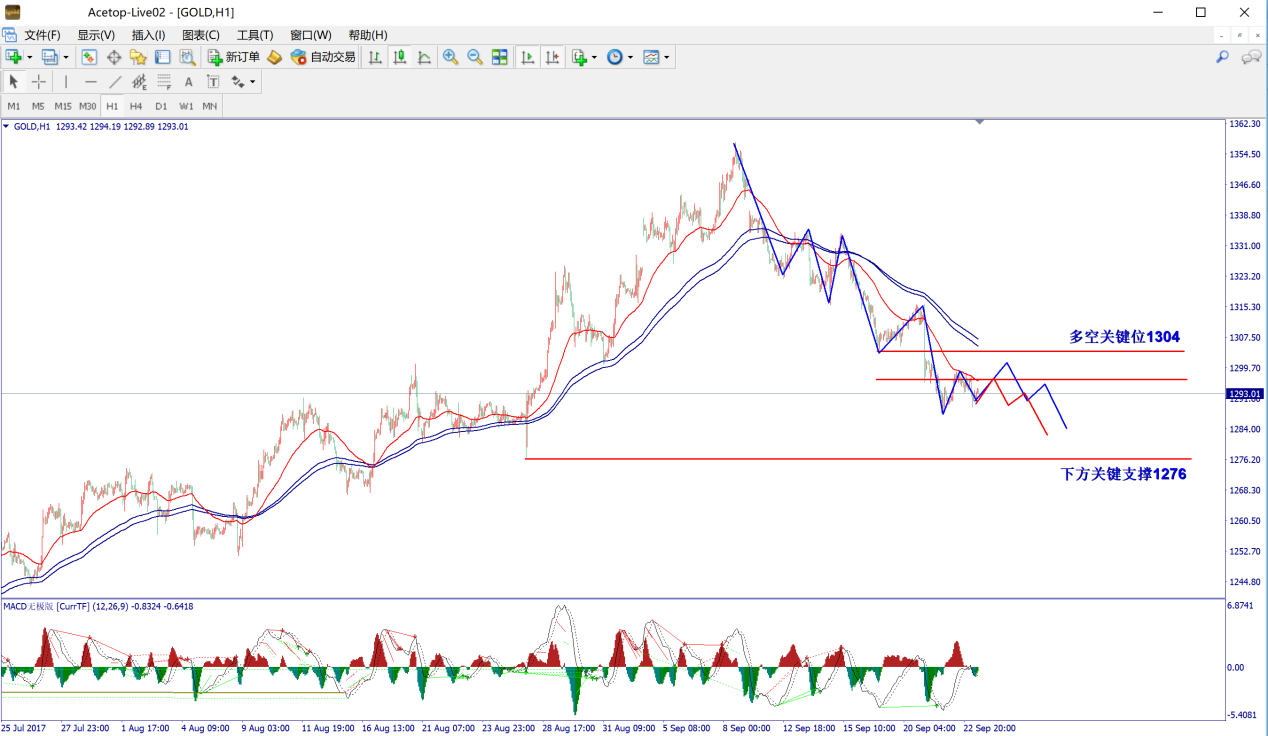Click the chart shift triangle marker
This screenshot has height=736, width=1268.
(x=980, y=122)
